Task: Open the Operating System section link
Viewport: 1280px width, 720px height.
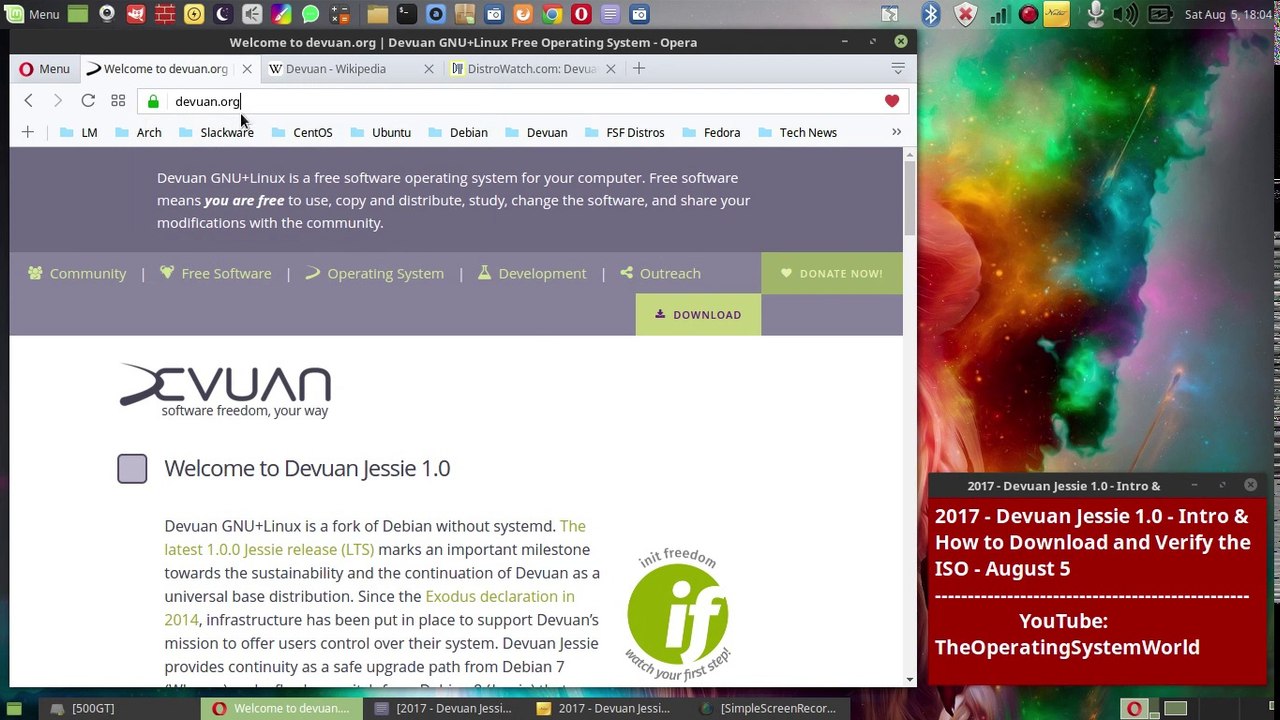Action: point(374,273)
